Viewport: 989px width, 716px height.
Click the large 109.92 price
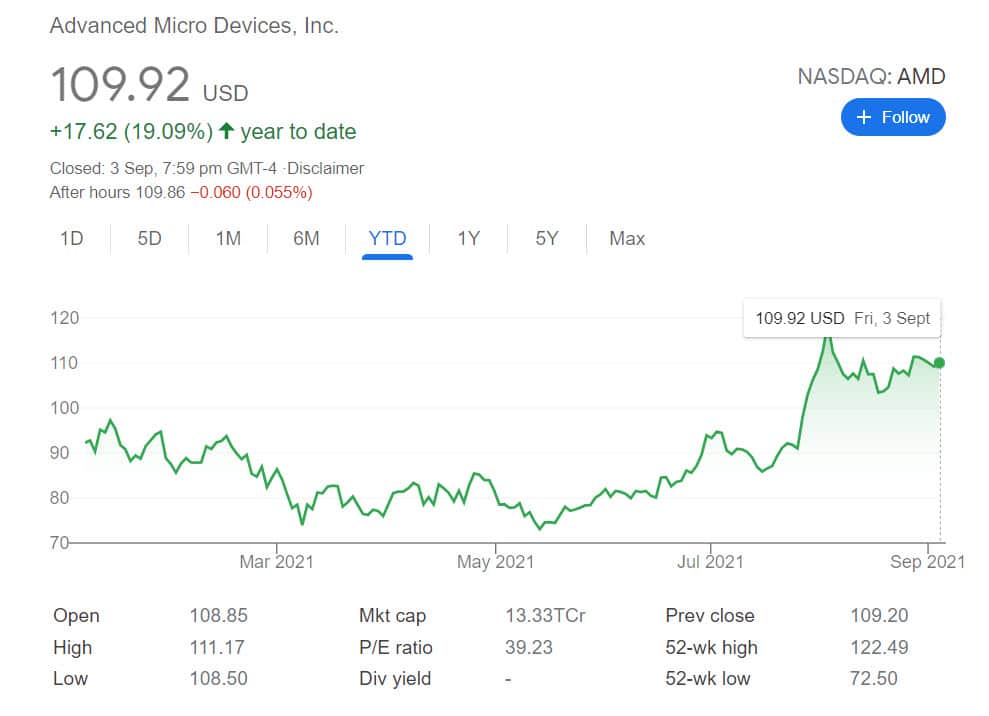pyautogui.click(x=120, y=85)
